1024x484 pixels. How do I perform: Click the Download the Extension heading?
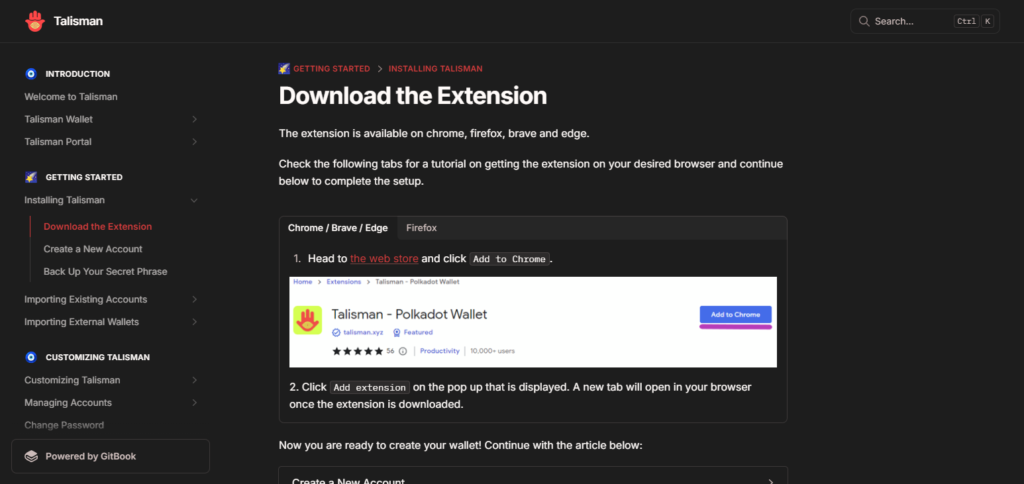413,96
